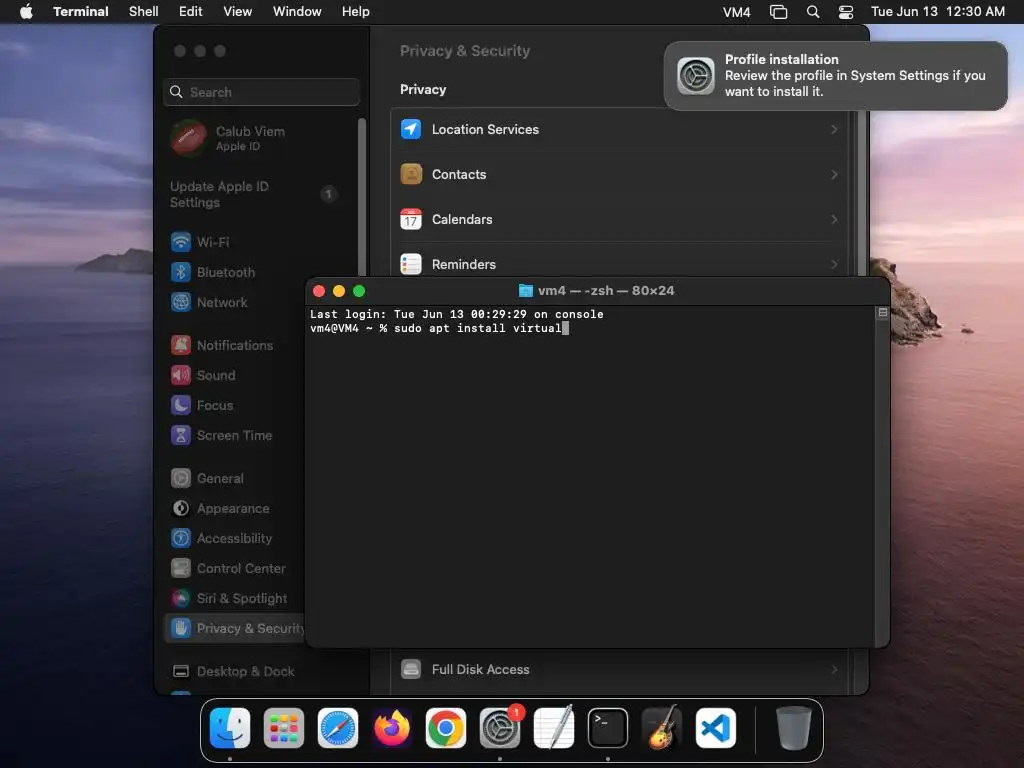Click the Search field in System Settings
Screen dimensions: 1024x768
(261, 92)
